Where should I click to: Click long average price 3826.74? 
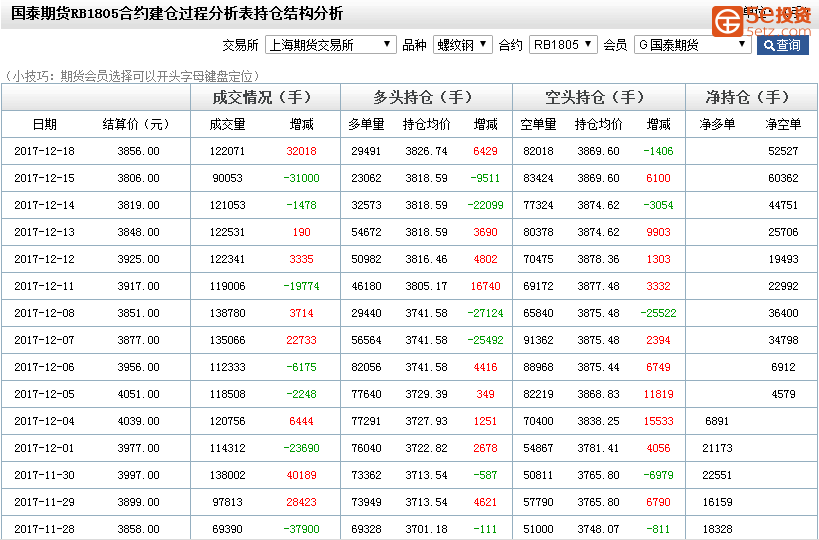pos(426,151)
